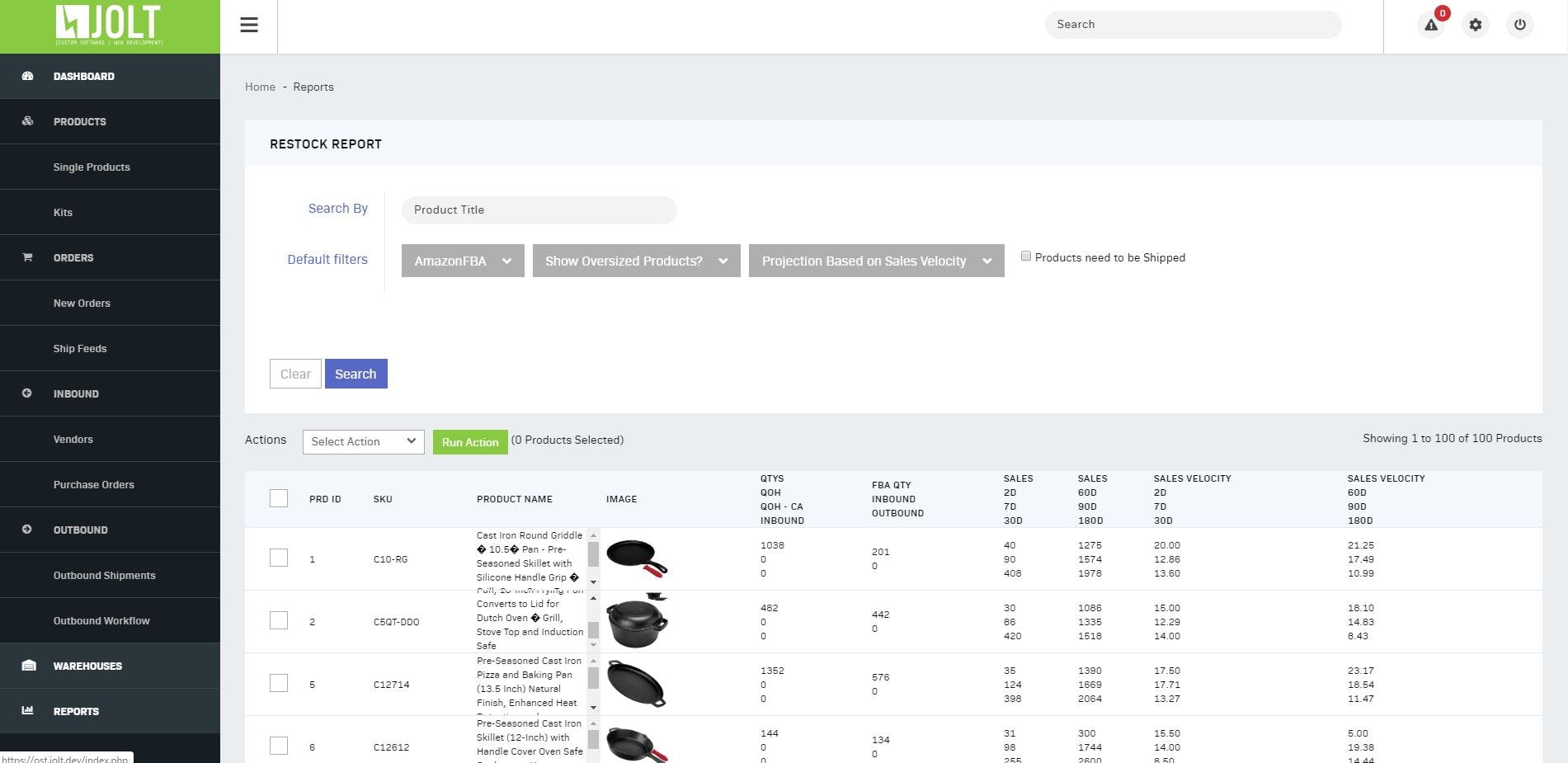Check the row checkbox for SKU C10-RG
The height and width of the screenshot is (763, 1568).
tap(278, 558)
